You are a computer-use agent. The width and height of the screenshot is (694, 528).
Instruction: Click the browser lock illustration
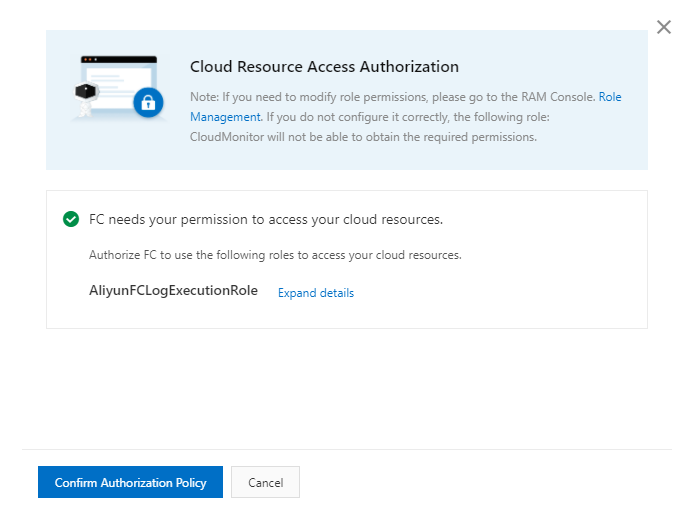pyautogui.click(x=118, y=88)
